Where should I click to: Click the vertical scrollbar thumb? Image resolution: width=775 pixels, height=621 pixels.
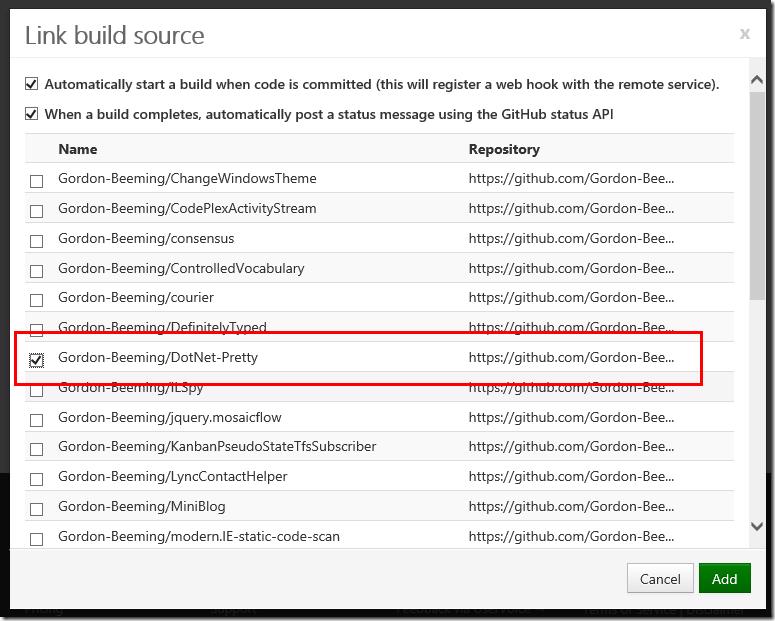(757, 195)
